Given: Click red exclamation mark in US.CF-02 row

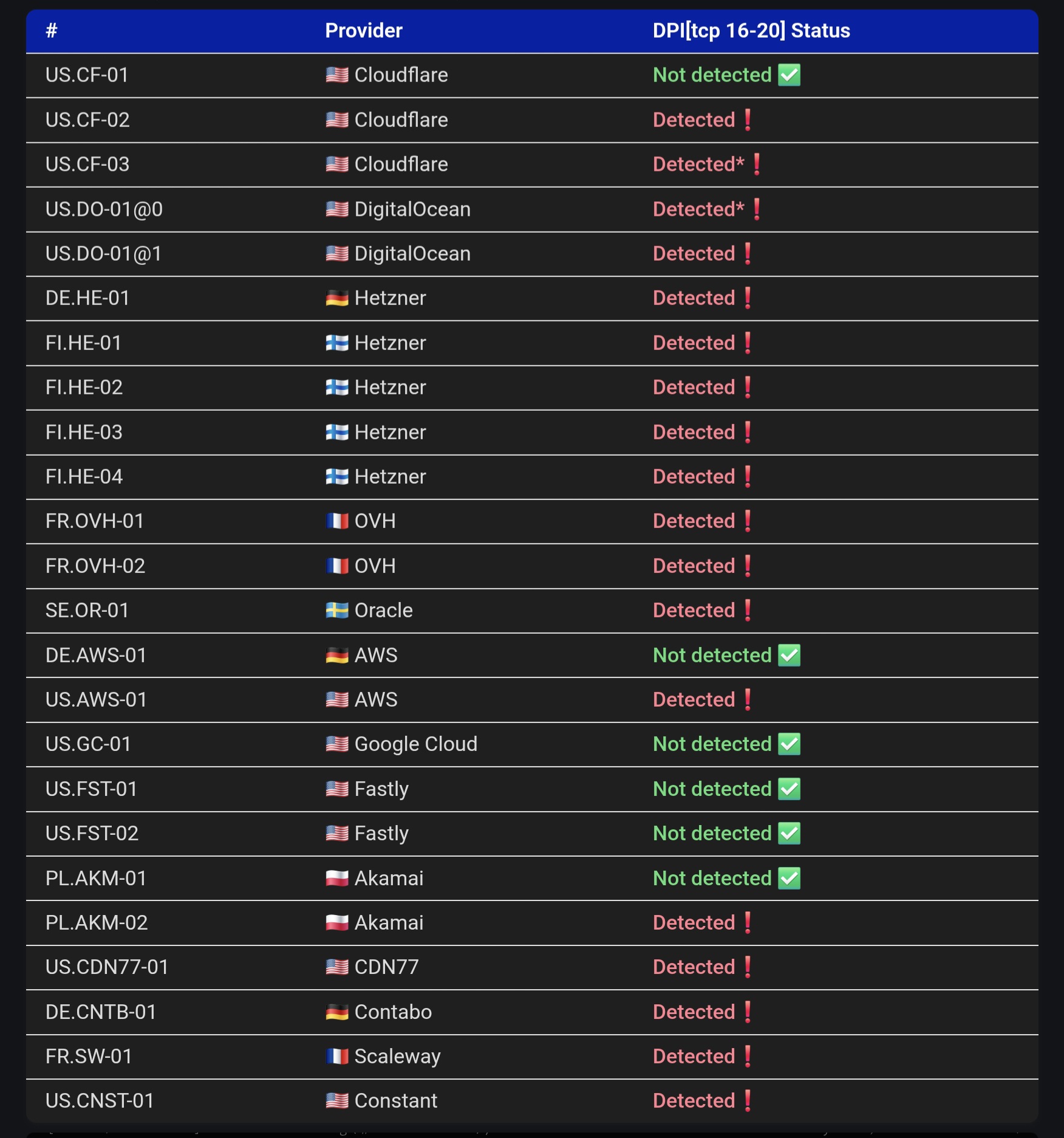Looking at the screenshot, I should [x=748, y=120].
